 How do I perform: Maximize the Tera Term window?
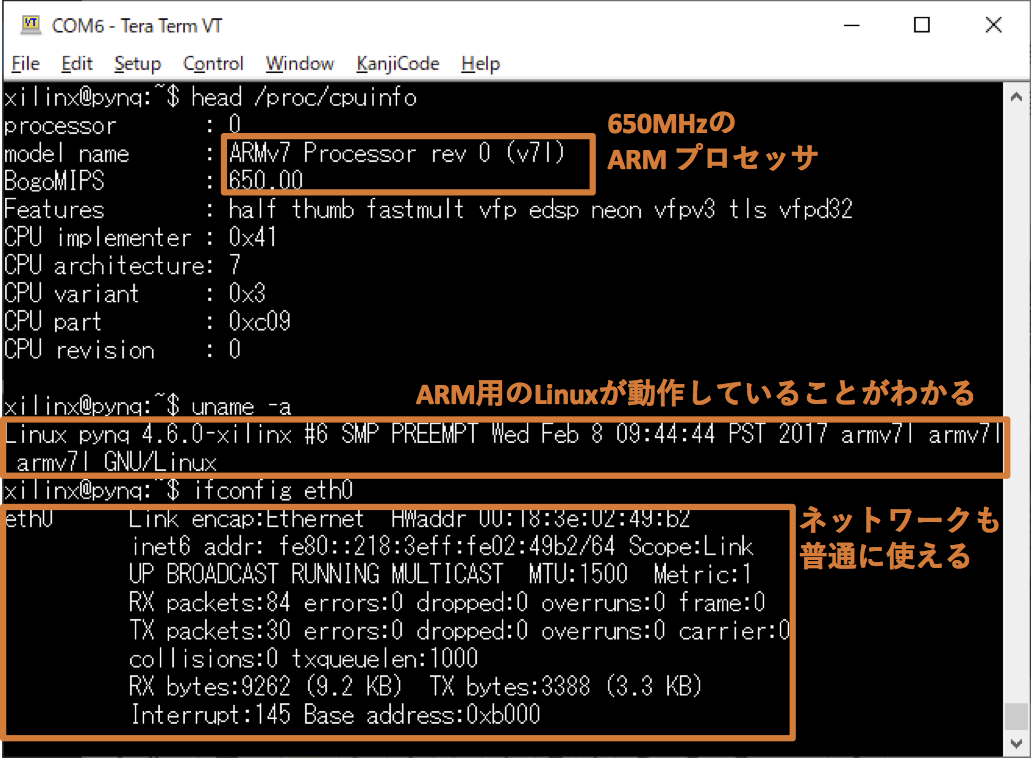[921, 25]
